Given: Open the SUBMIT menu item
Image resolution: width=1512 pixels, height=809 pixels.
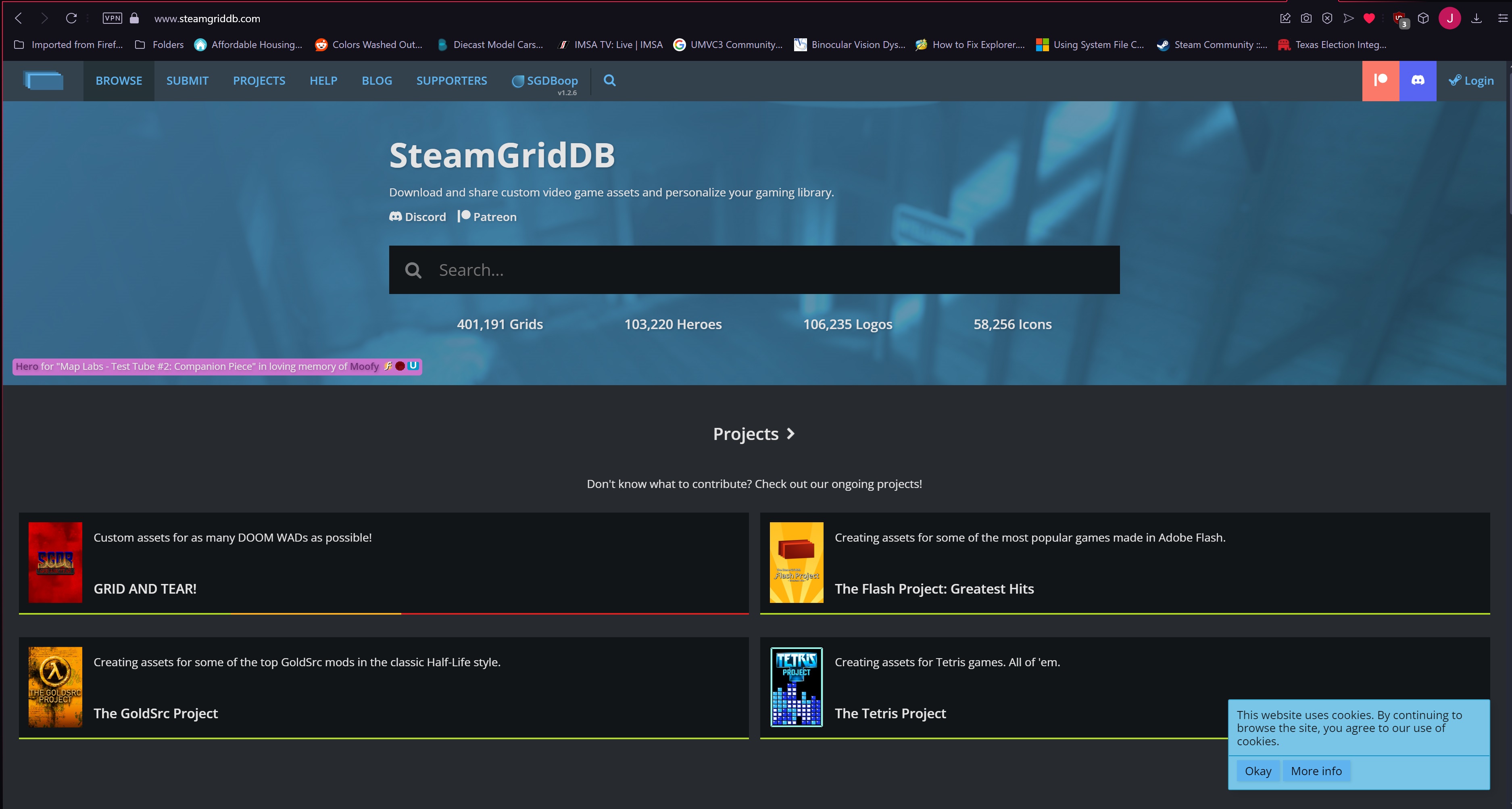Looking at the screenshot, I should (x=187, y=80).
